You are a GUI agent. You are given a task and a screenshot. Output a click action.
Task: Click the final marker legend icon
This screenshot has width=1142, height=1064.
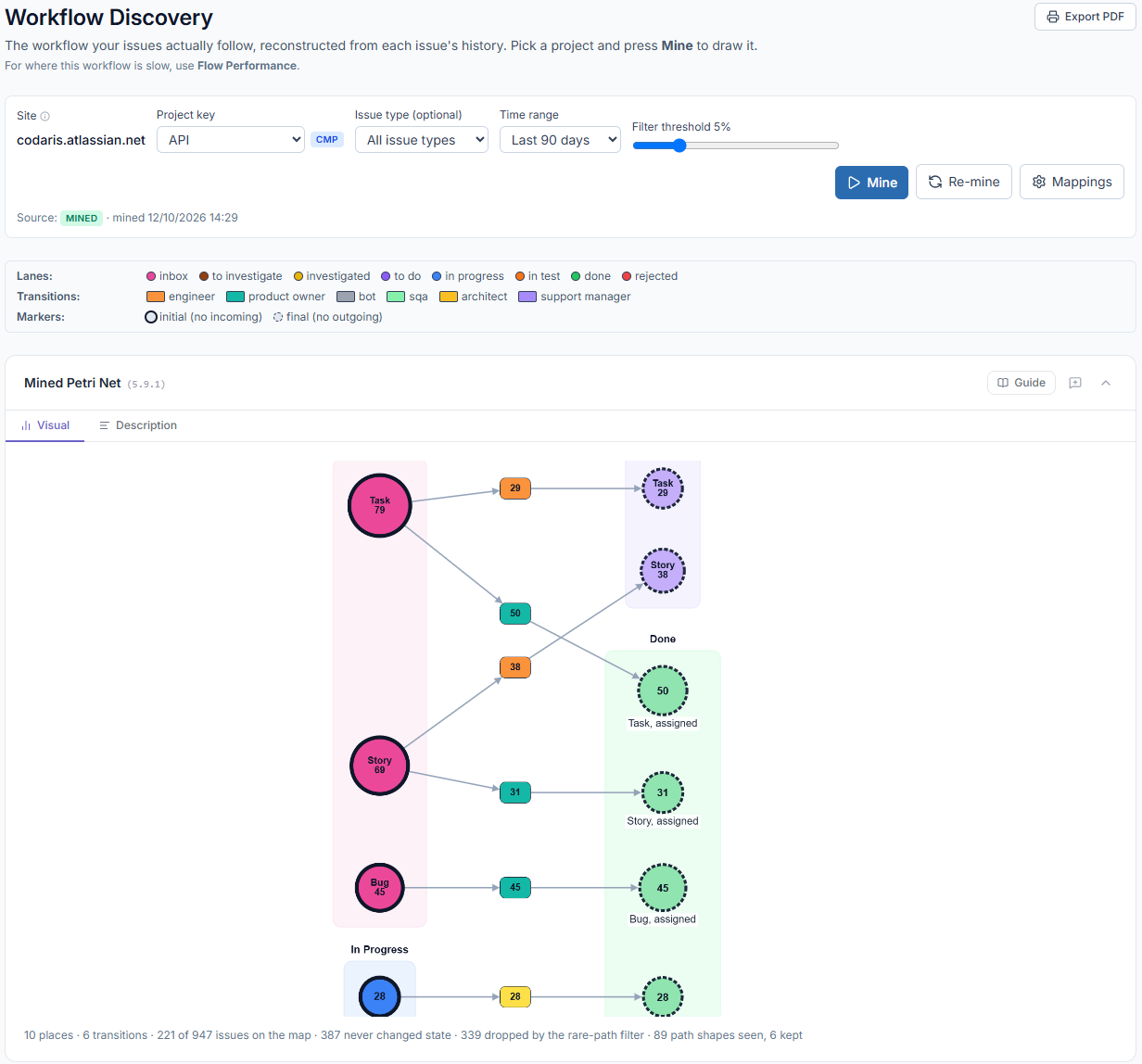click(278, 317)
